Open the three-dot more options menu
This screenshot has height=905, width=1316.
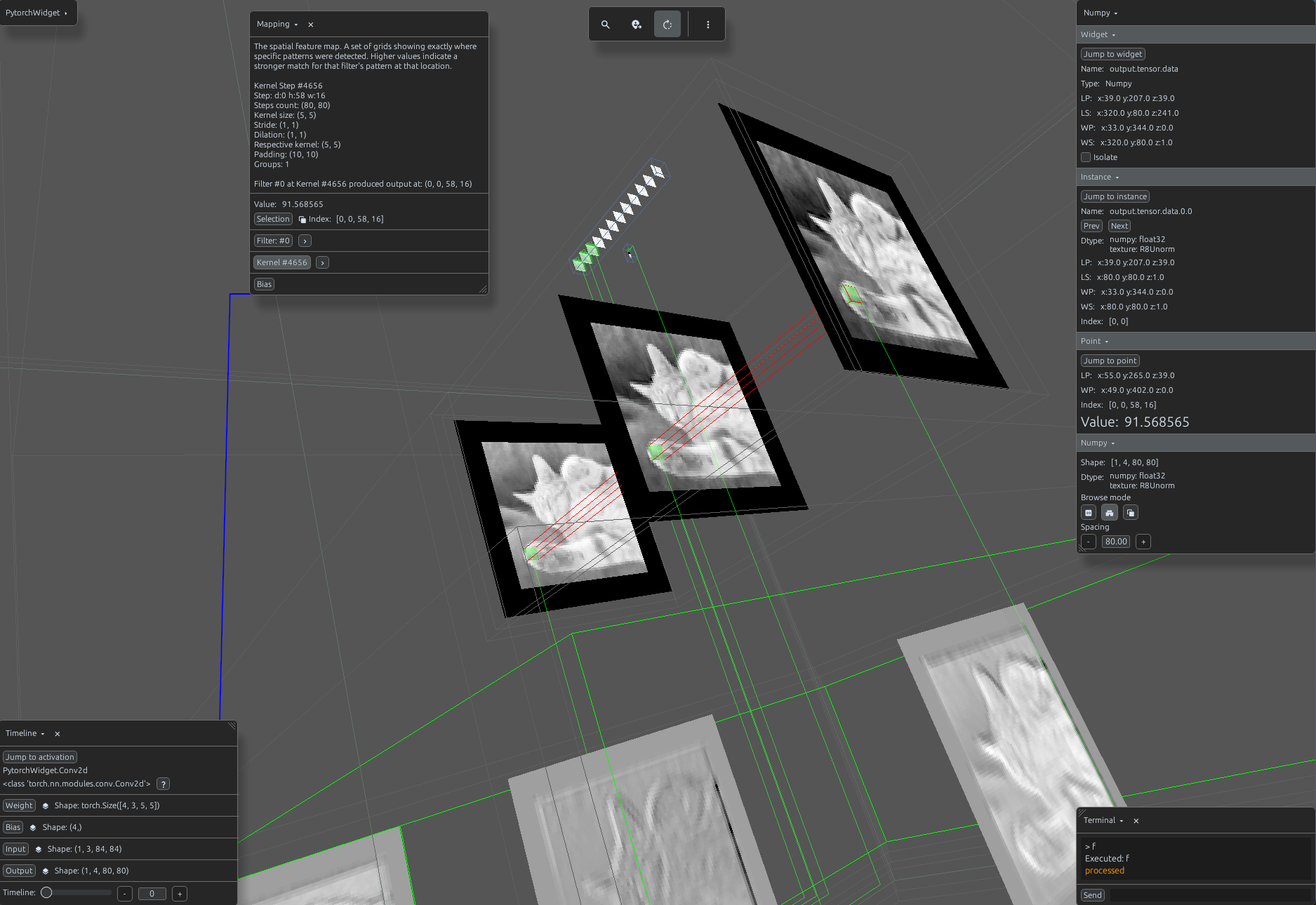pos(707,25)
